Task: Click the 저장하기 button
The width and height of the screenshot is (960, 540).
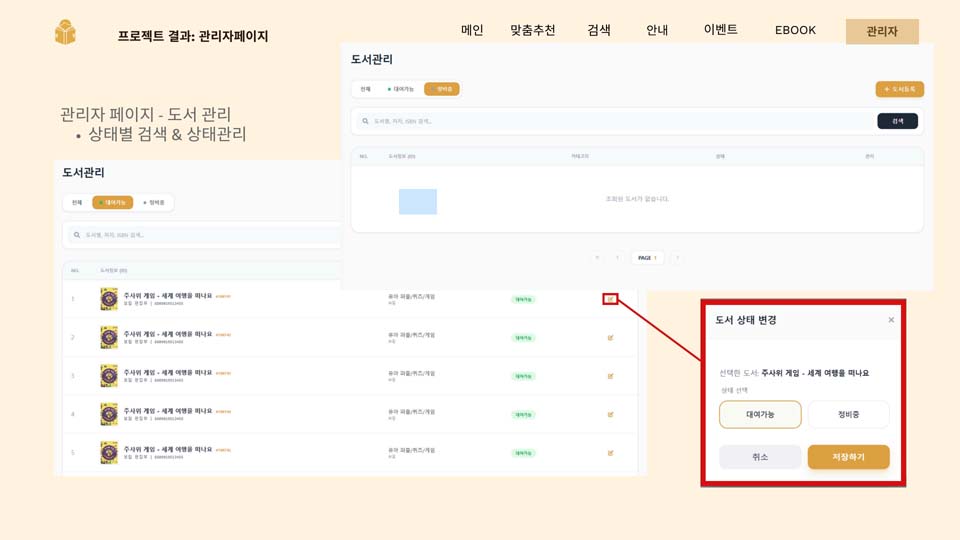Action: point(848,457)
